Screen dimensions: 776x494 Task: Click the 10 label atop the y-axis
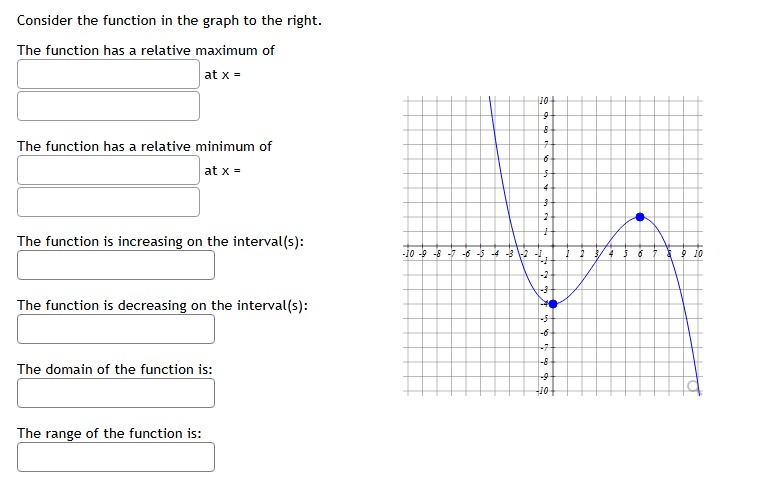(x=543, y=101)
